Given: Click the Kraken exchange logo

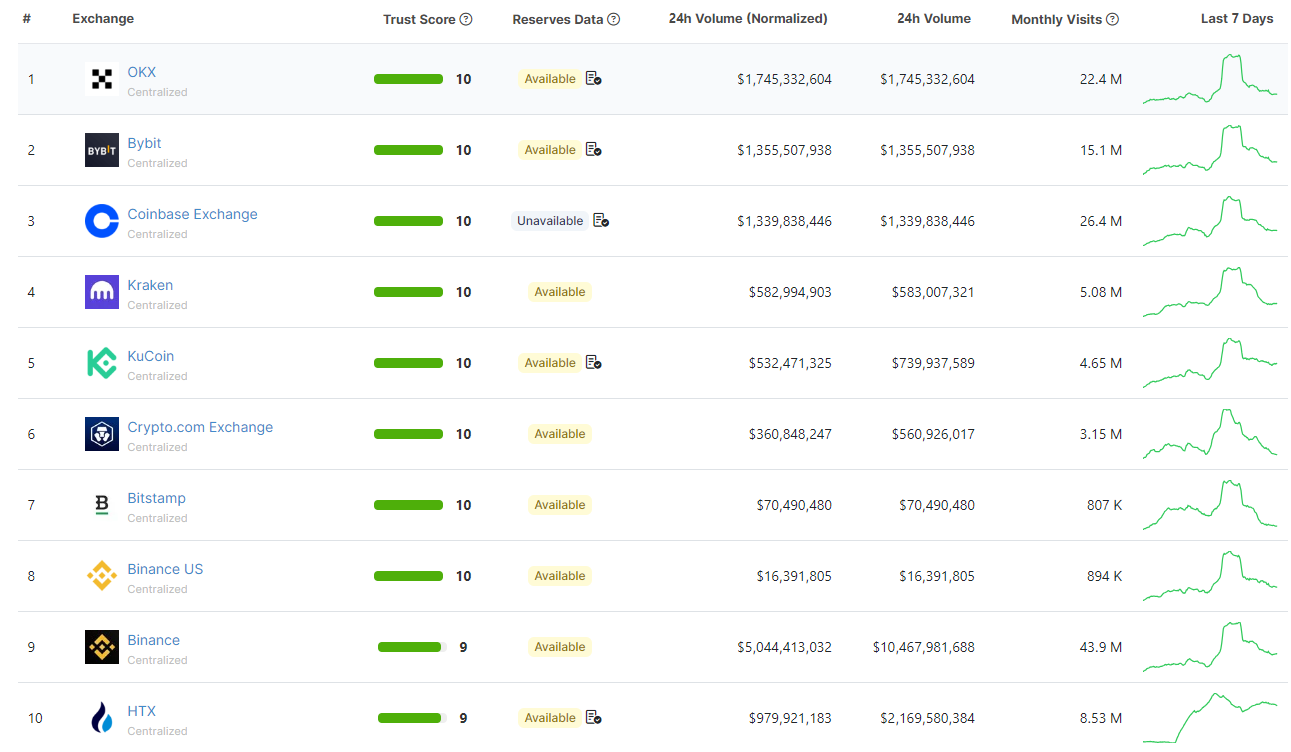Looking at the screenshot, I should pyautogui.click(x=102, y=292).
